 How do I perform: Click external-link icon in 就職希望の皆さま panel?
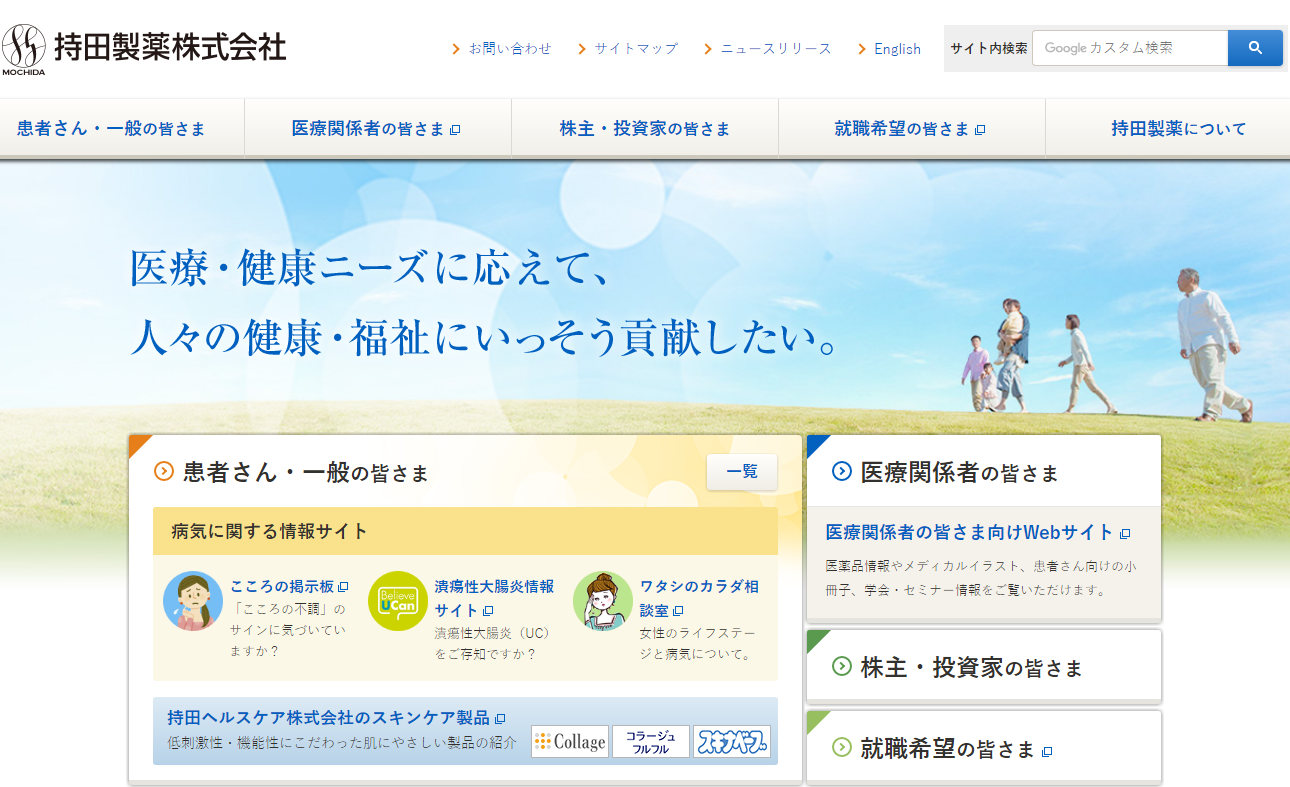[x=1047, y=751]
